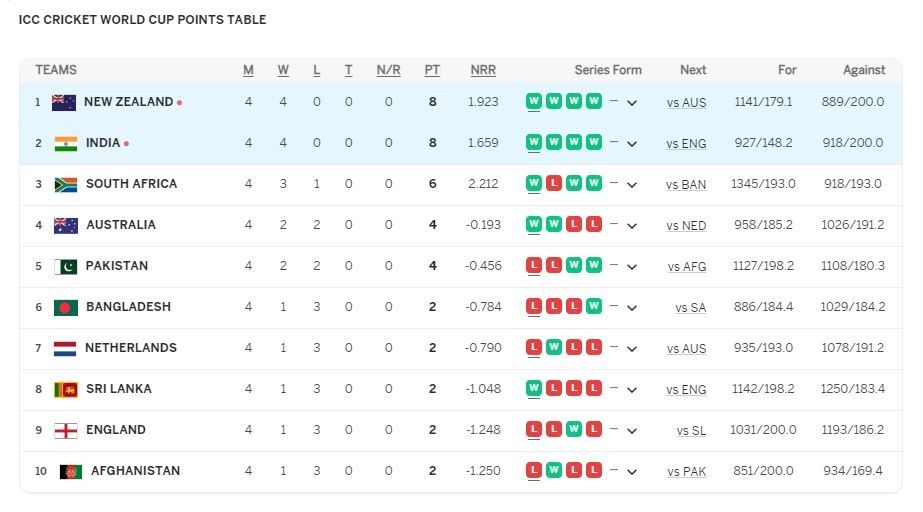Viewport: 923px width, 512px height.
Task: Click the Sri Lanka flag icon
Action: click(x=66, y=389)
